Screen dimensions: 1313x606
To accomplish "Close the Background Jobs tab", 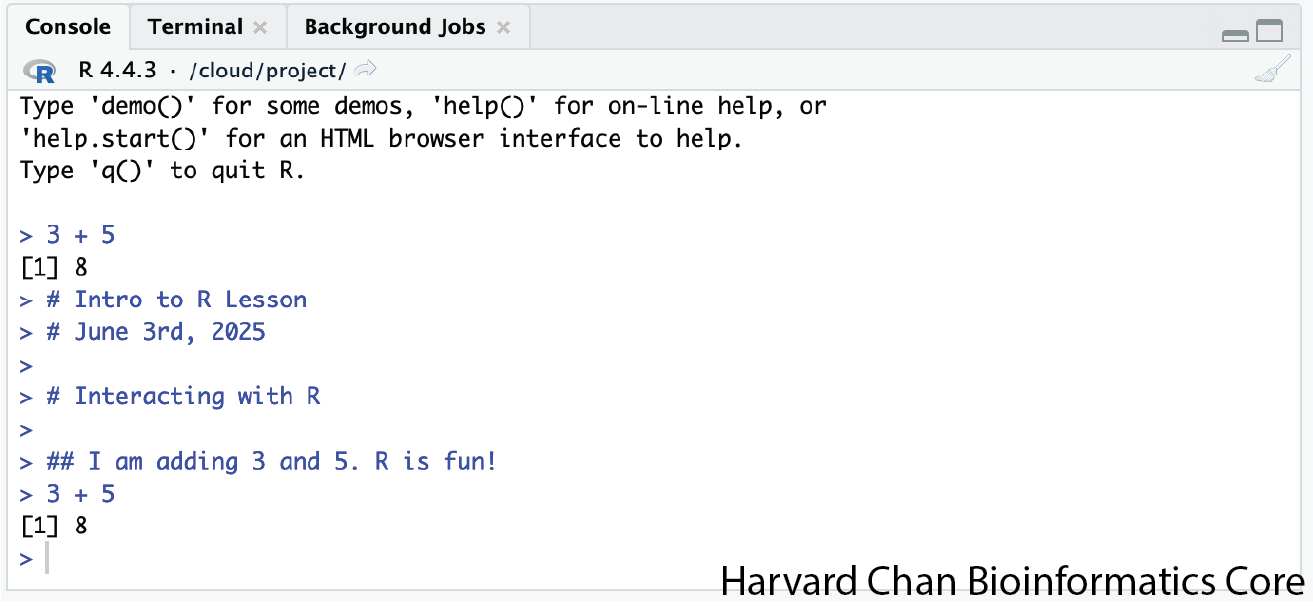I will click(503, 28).
